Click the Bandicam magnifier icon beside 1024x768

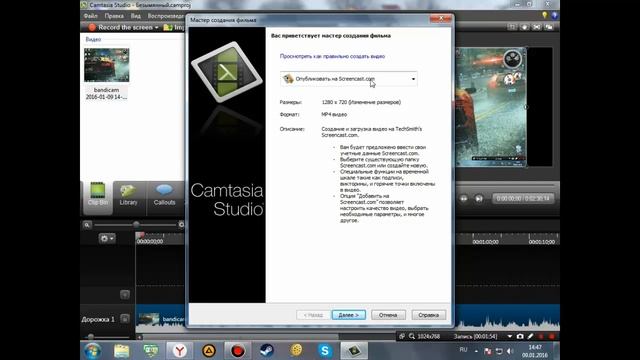(x=412, y=336)
